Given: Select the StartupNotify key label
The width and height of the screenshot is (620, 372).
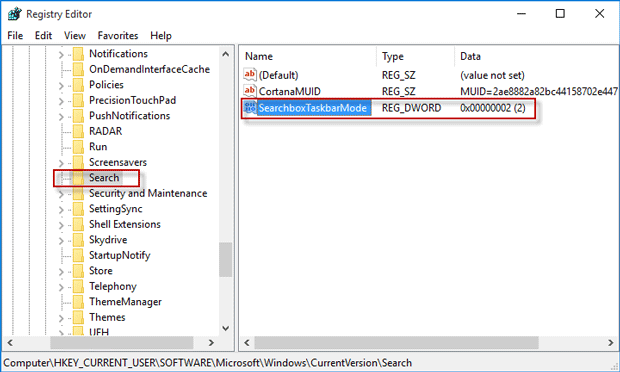Looking at the screenshot, I should click(119, 255).
